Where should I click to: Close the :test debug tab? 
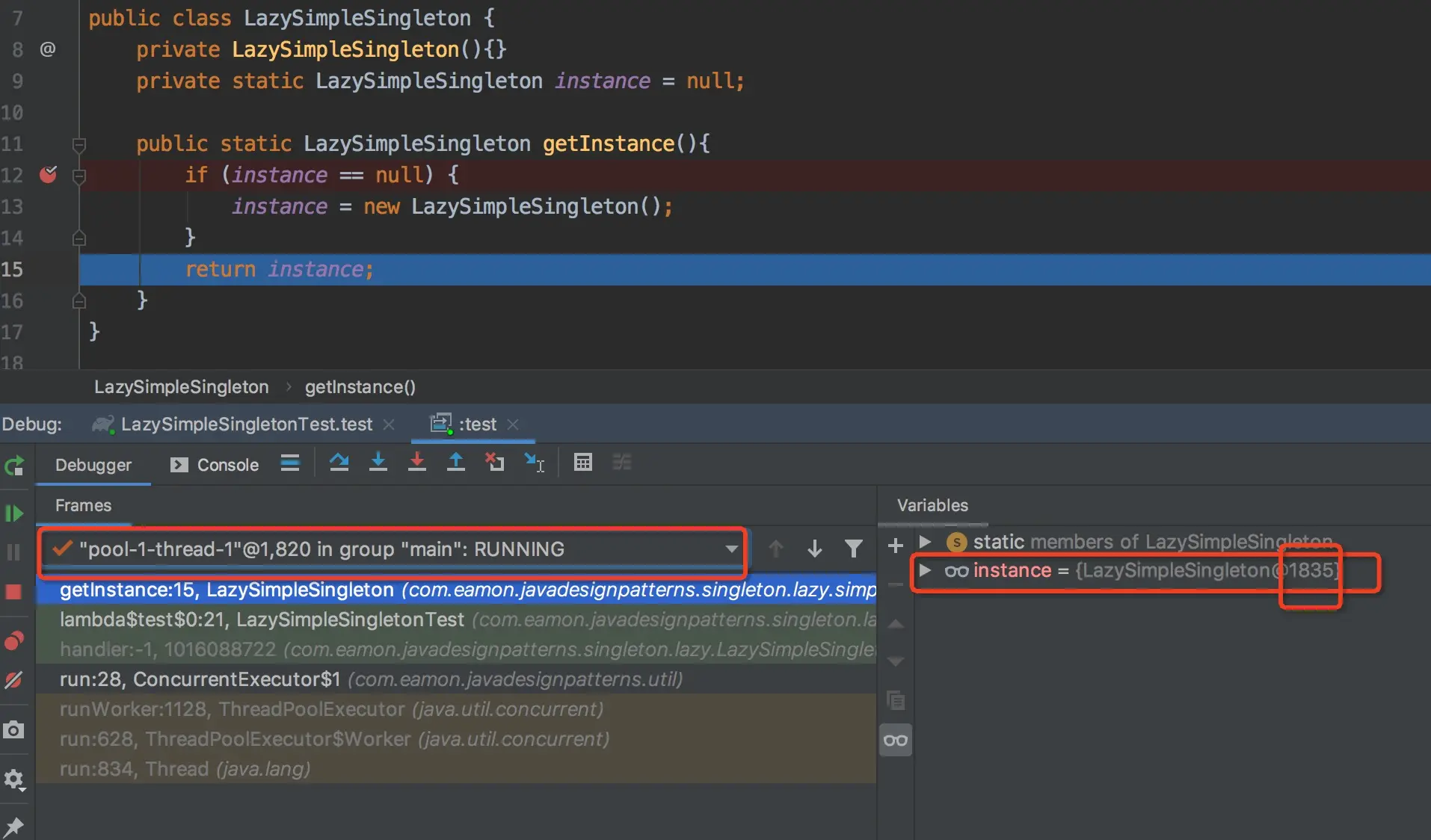coord(513,424)
